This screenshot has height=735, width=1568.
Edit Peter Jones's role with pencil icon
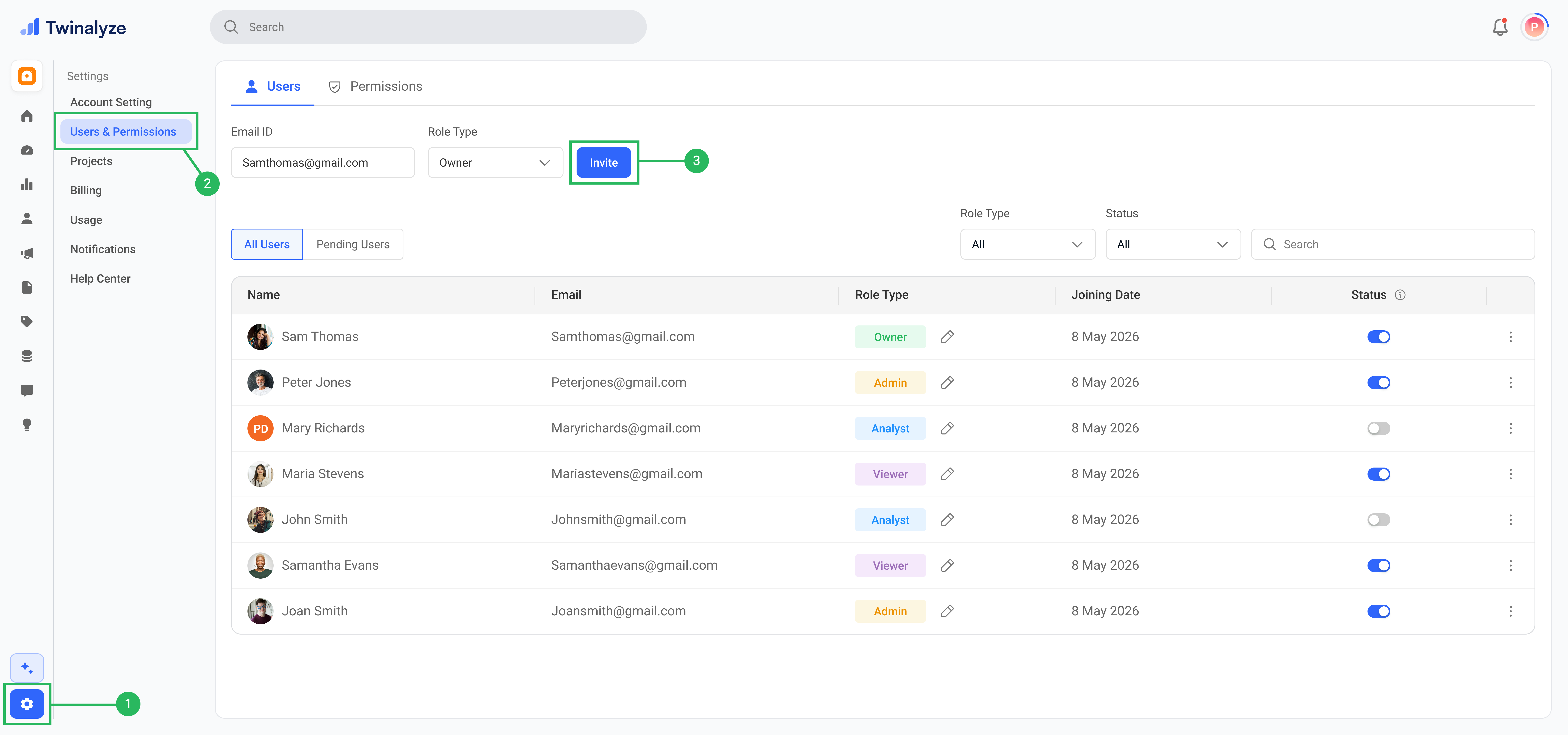point(947,383)
